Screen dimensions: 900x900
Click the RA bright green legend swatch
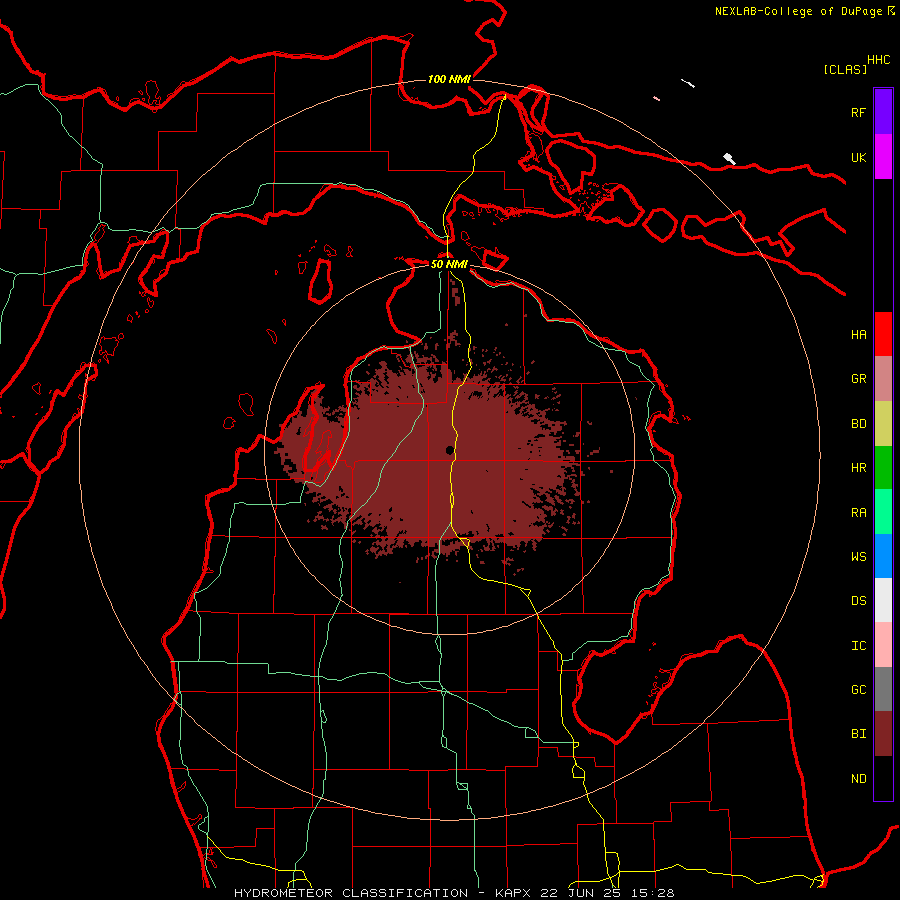[x=883, y=512]
